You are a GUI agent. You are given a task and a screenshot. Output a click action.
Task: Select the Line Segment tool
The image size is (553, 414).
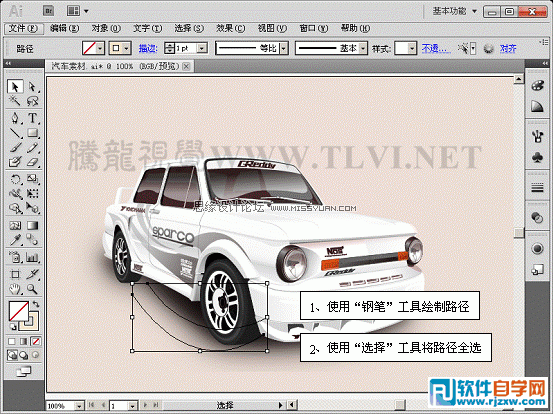[15, 133]
